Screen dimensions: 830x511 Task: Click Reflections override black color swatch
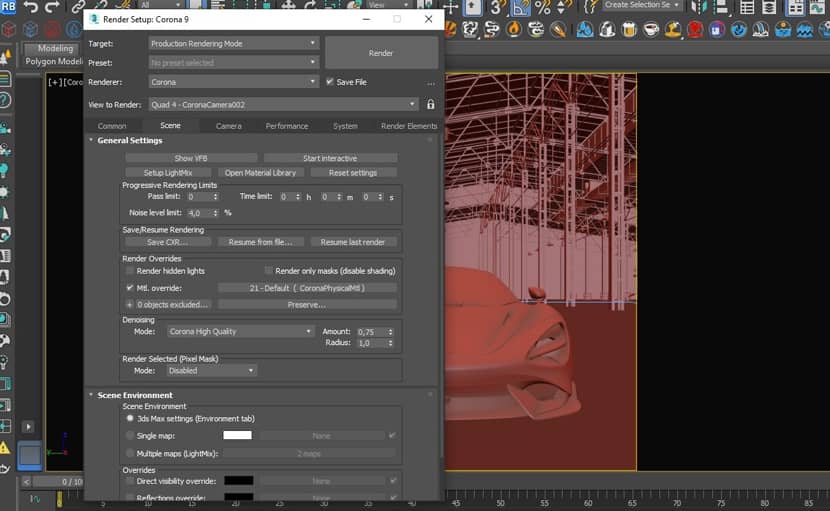[238, 497]
